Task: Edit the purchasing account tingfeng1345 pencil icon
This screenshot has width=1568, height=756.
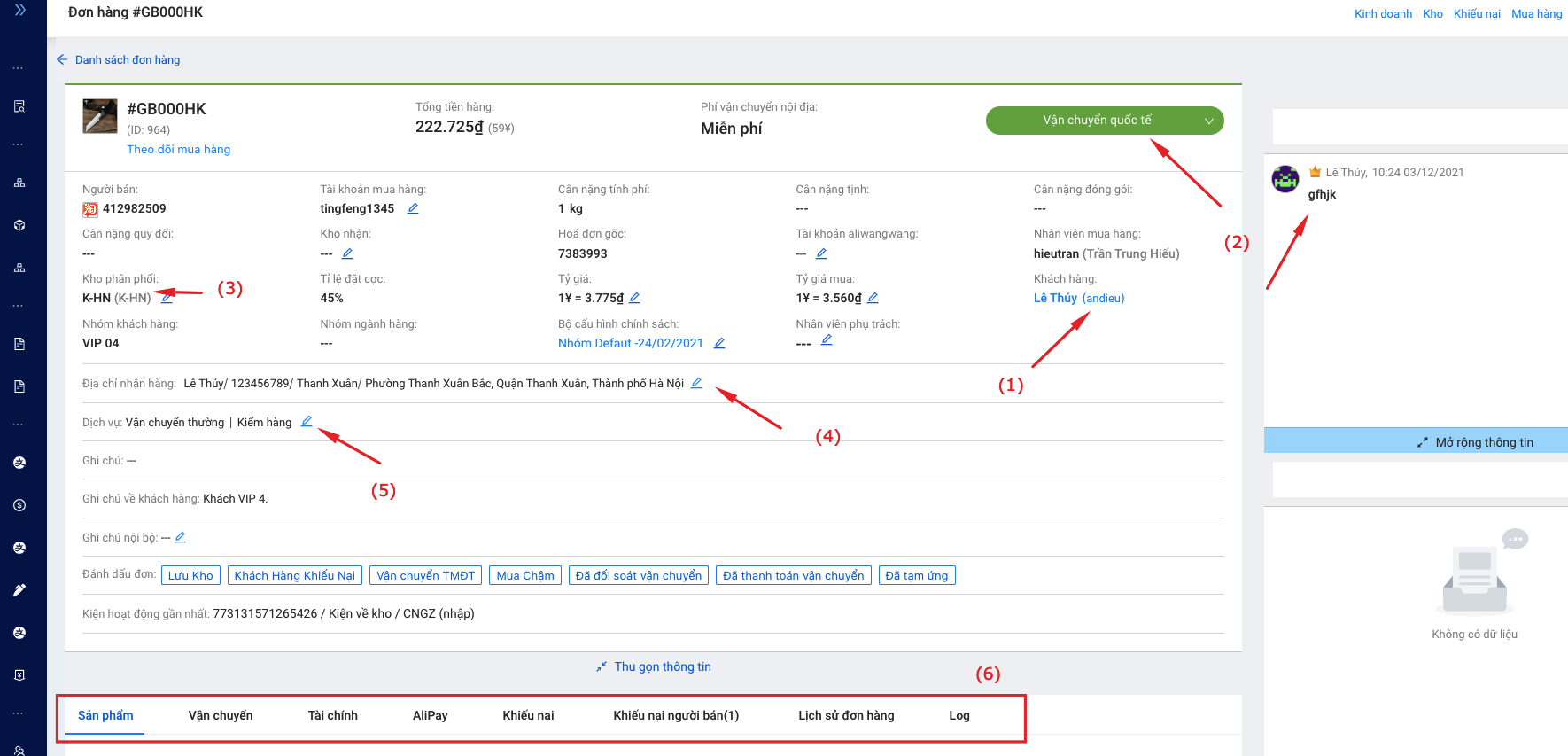Action: (413, 208)
